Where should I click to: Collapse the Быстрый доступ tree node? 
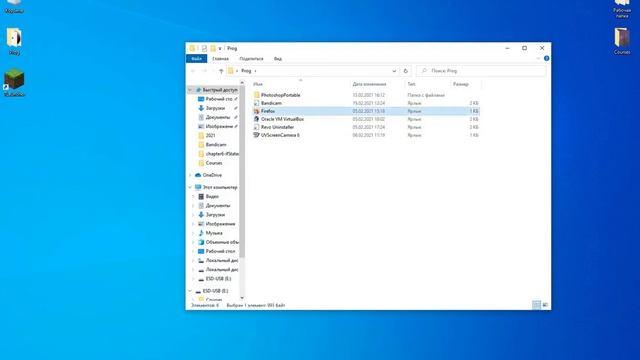pos(190,90)
